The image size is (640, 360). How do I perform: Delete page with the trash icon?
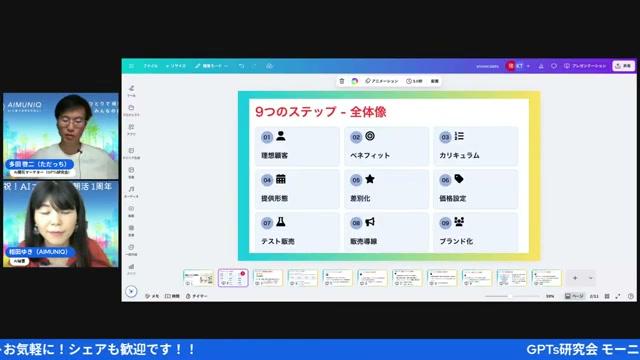342,81
